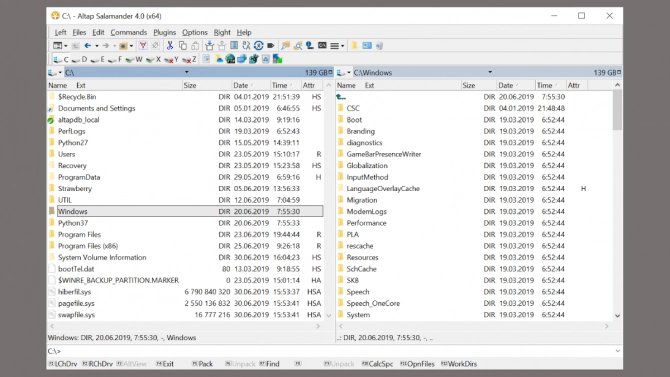This screenshot has width=670, height=377.
Task: Click the Find button in bottom bar
Action: click(x=269, y=364)
